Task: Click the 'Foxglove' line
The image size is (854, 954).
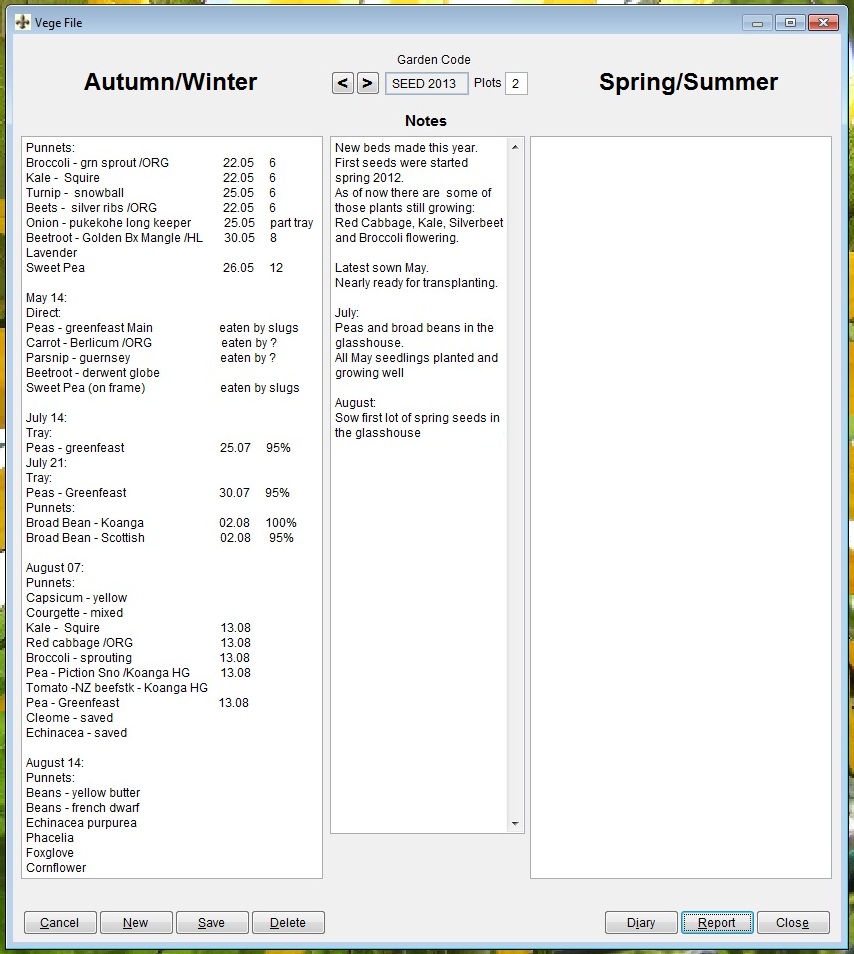Action: [x=50, y=853]
